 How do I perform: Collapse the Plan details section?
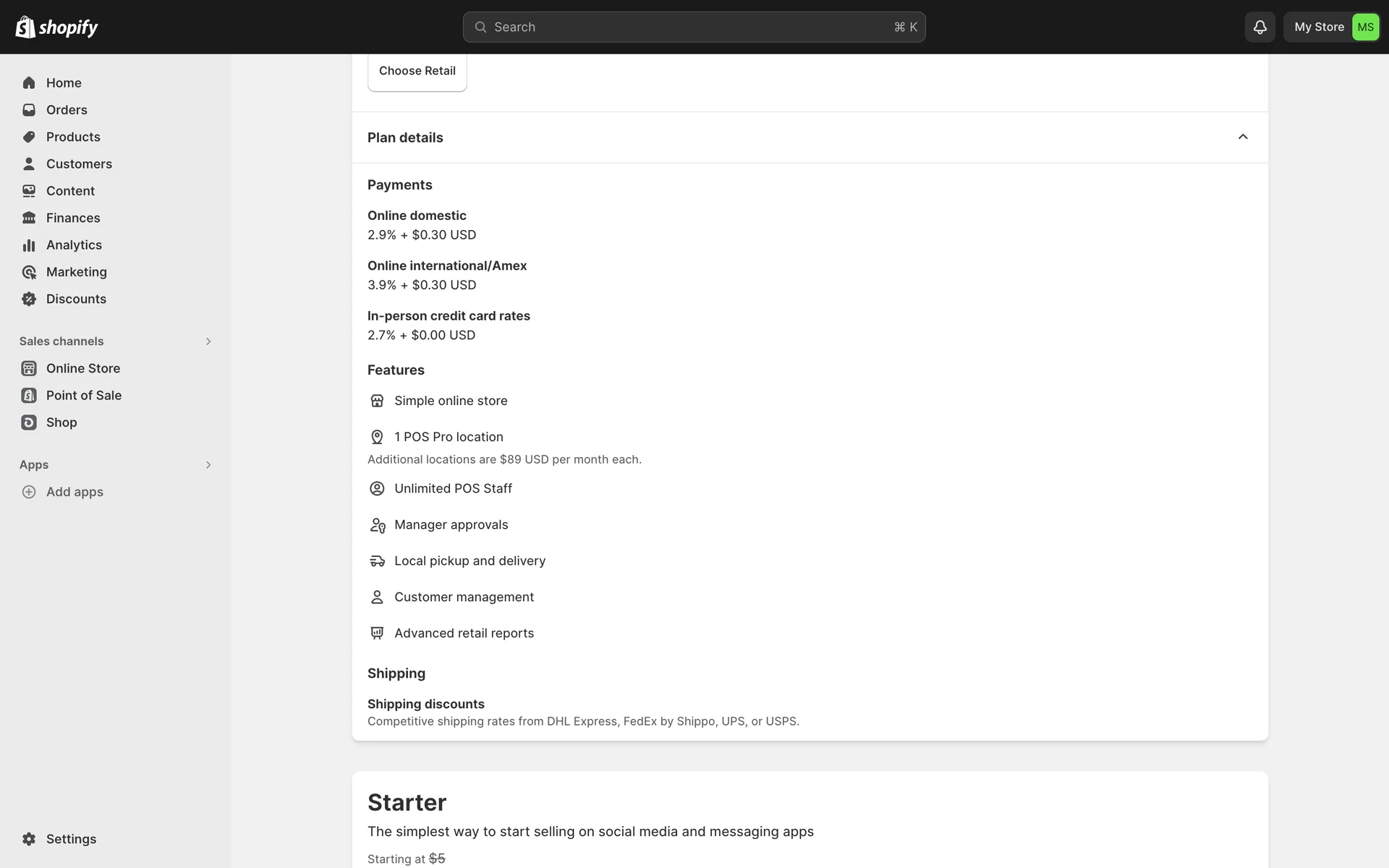[1243, 137]
